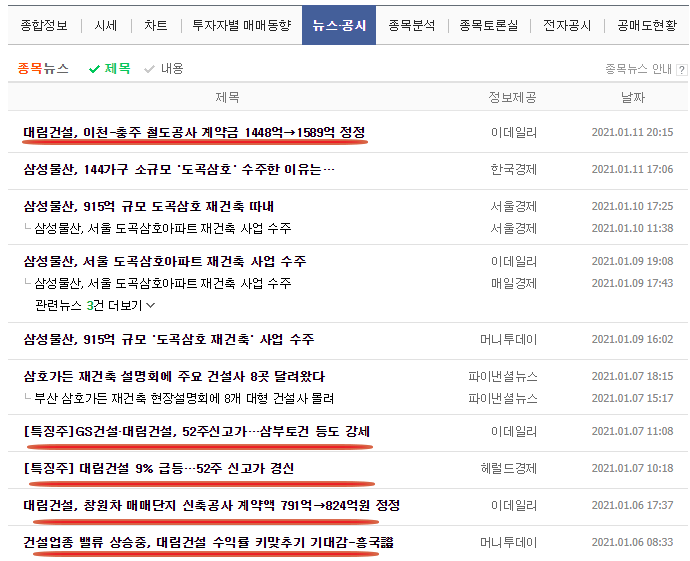The height and width of the screenshot is (561, 690).
Task: Open article 대림건설, 창원차 매매단지 신축공사 계약액 정정
Action: [x=211, y=506]
